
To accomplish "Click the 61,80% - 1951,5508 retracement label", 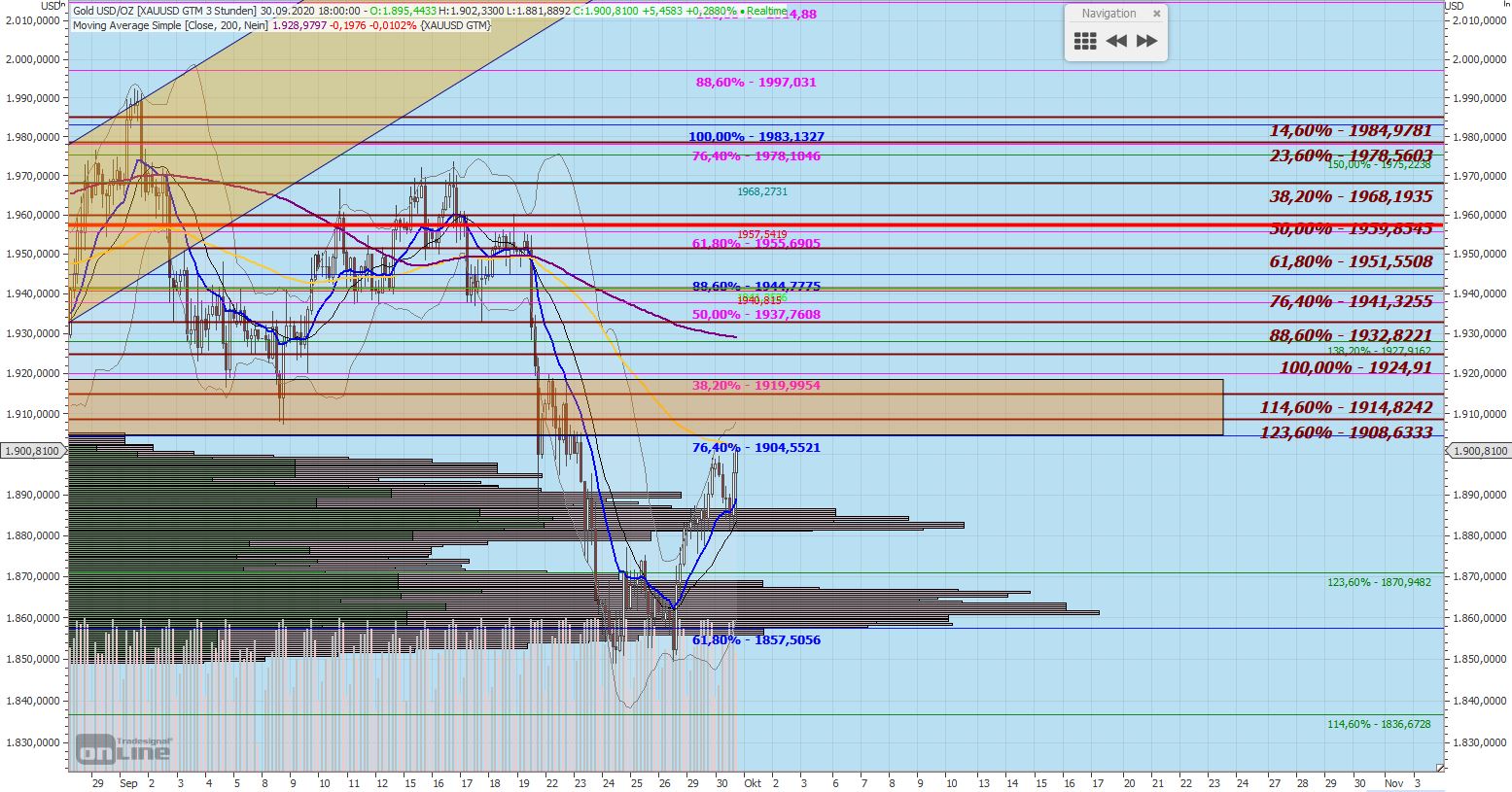I will (x=1352, y=261).
